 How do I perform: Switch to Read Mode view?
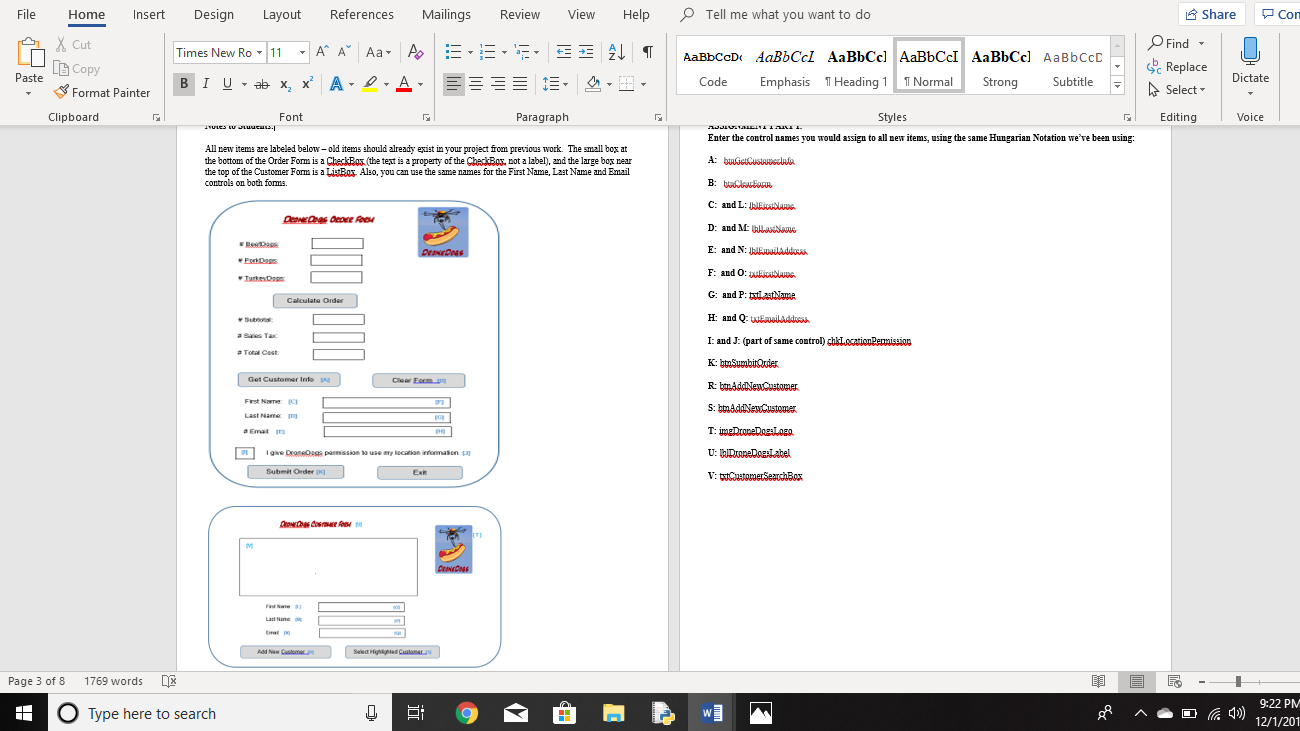(x=1099, y=681)
